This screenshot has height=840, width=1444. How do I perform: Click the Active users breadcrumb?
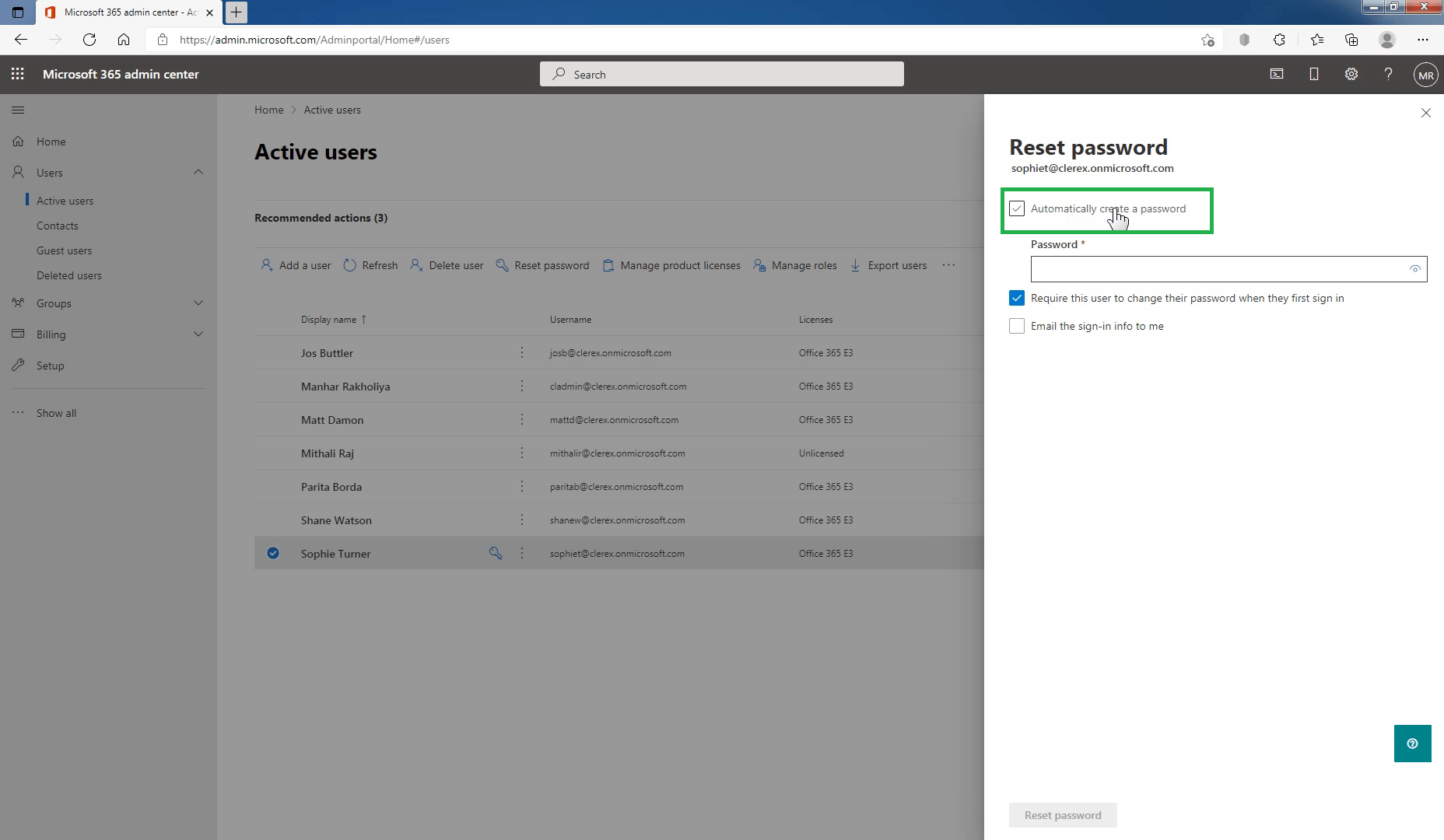tap(332, 110)
